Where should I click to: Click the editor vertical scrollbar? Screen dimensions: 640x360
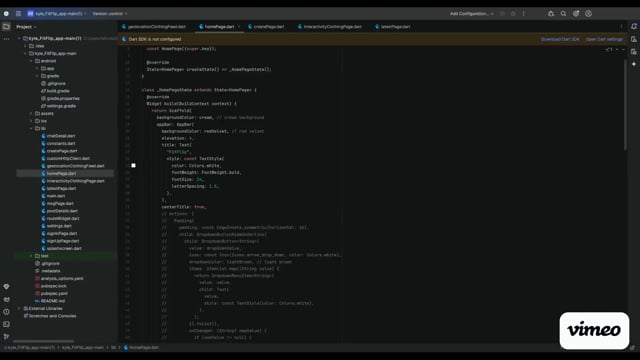point(625,105)
